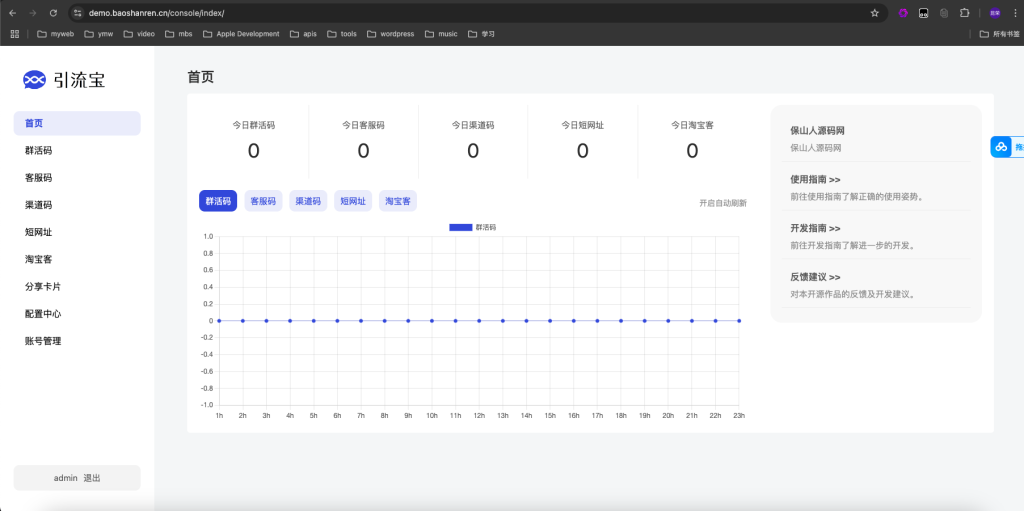Open the wordpress bookmark folder
1024x511 pixels.
click(391, 34)
